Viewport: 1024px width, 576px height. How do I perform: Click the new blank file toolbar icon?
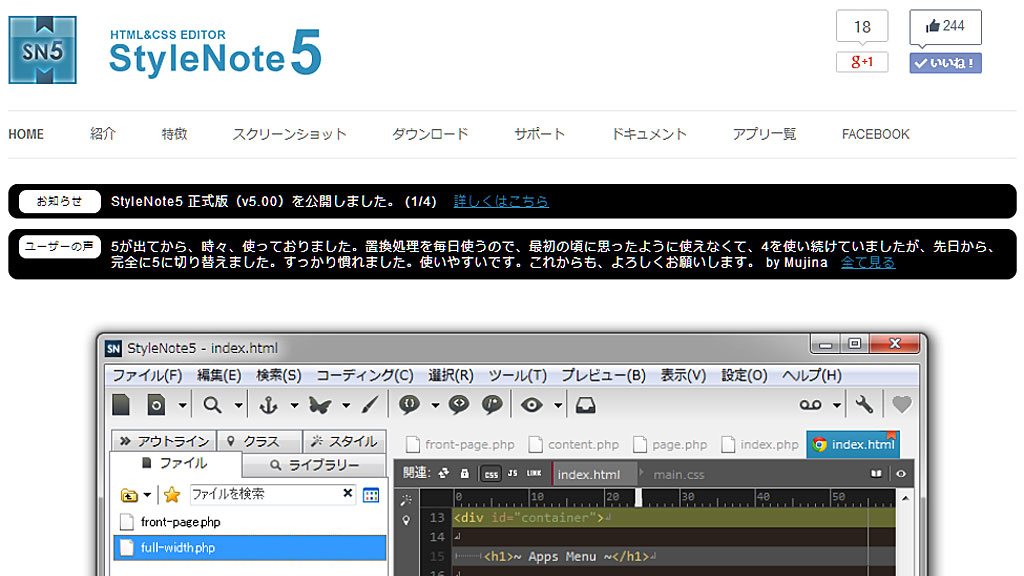coord(121,405)
